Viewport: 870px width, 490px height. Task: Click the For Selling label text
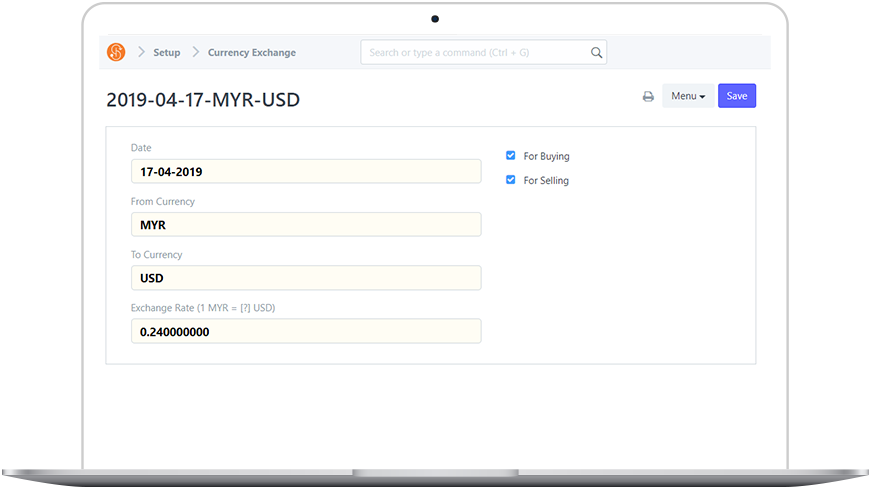[x=546, y=181]
